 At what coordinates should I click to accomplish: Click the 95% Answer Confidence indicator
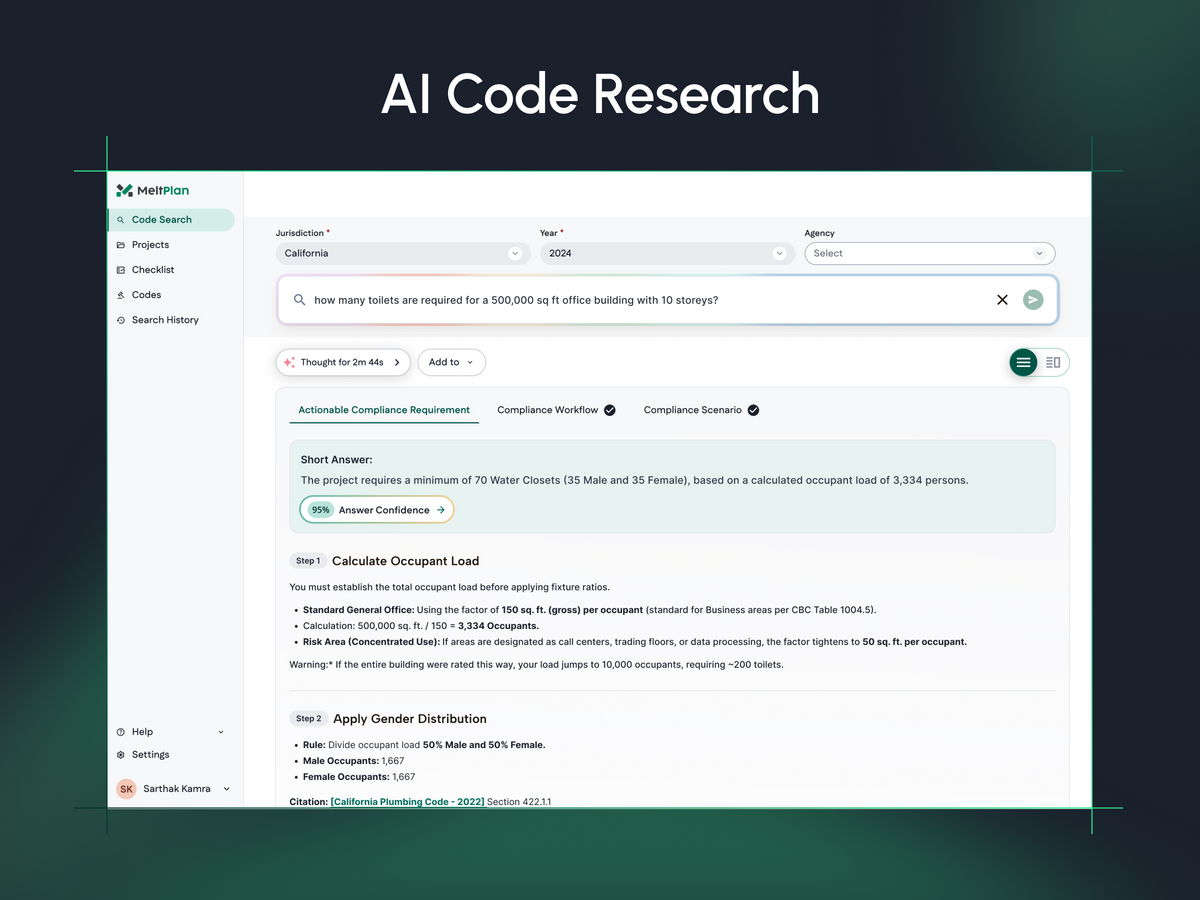pos(376,509)
